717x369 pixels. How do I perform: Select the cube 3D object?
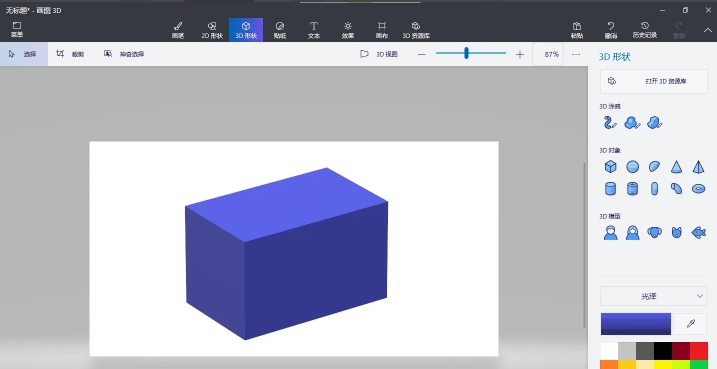pos(610,166)
